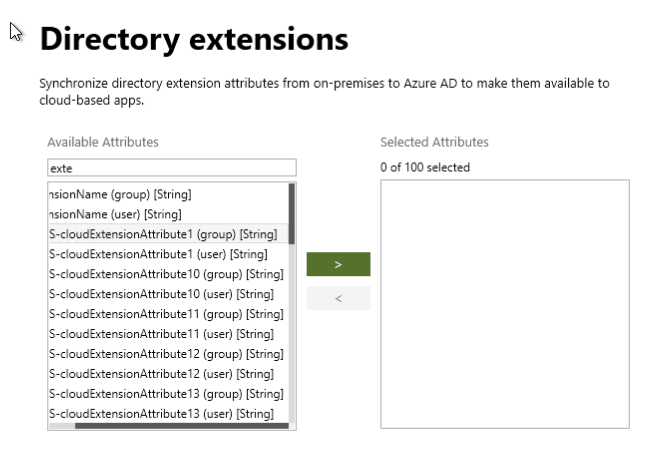Highlight cloudExtensionAttribute13 (user) item

click(x=161, y=414)
